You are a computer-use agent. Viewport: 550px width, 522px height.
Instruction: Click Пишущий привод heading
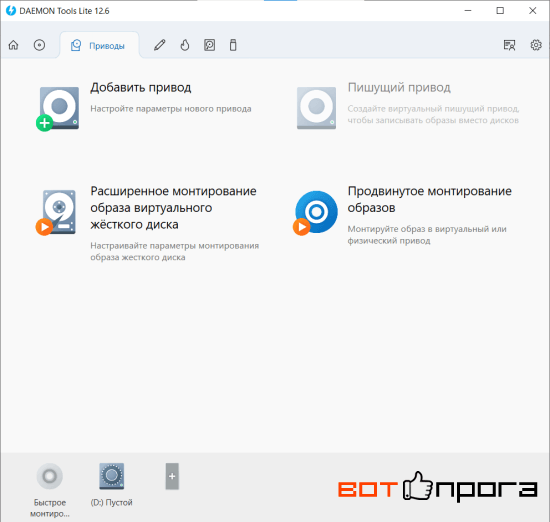(399, 87)
